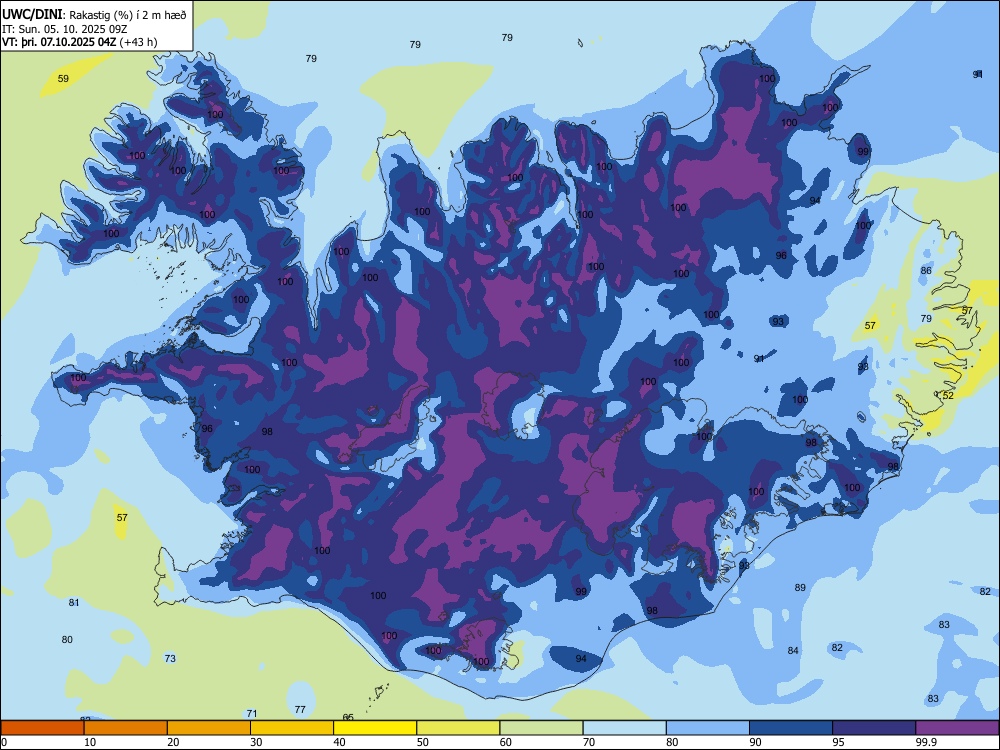Click the humidity value 84 on the map
Image resolution: width=1000 pixels, height=750 pixels.
[x=793, y=651]
